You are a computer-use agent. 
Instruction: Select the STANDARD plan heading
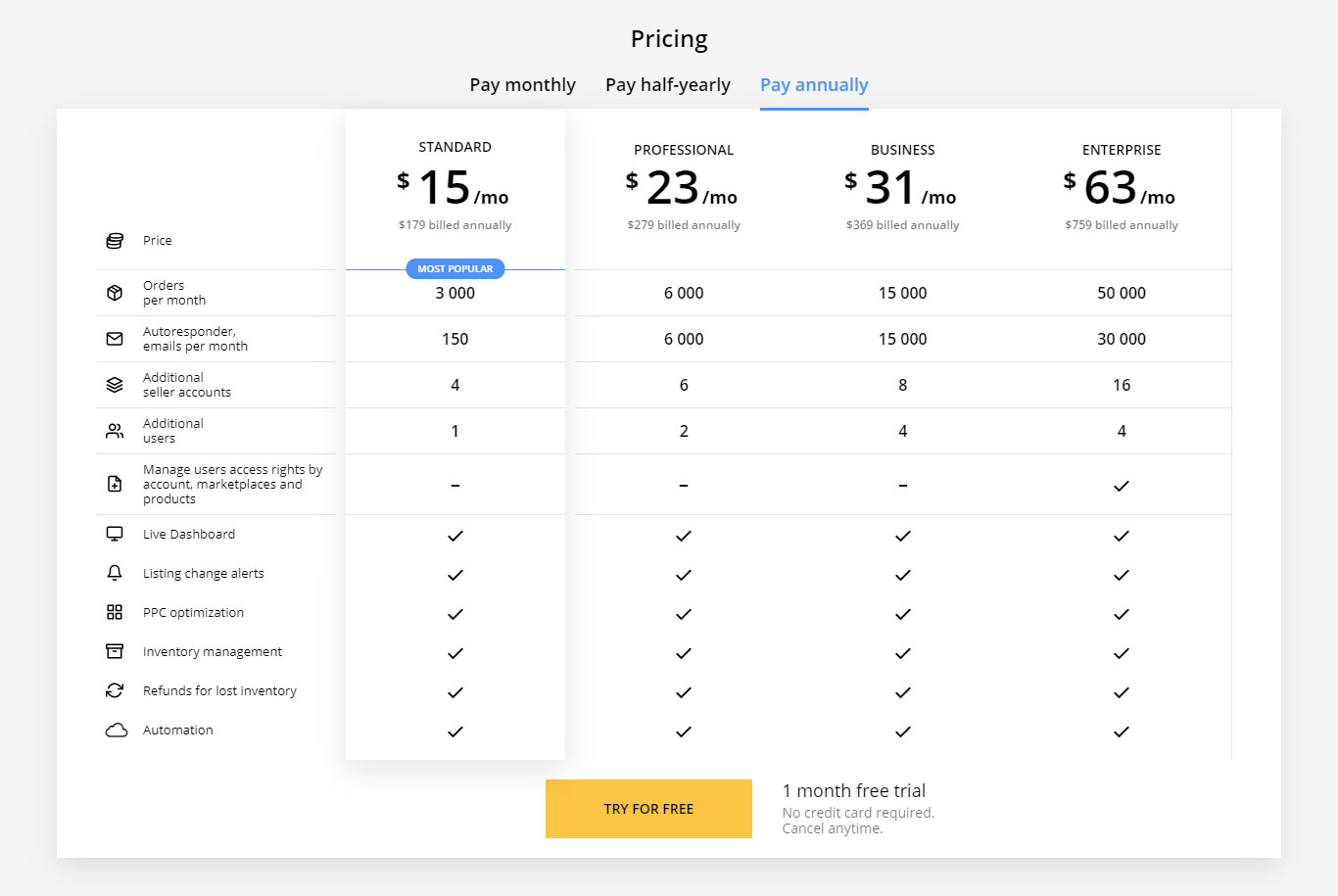pyautogui.click(x=455, y=147)
